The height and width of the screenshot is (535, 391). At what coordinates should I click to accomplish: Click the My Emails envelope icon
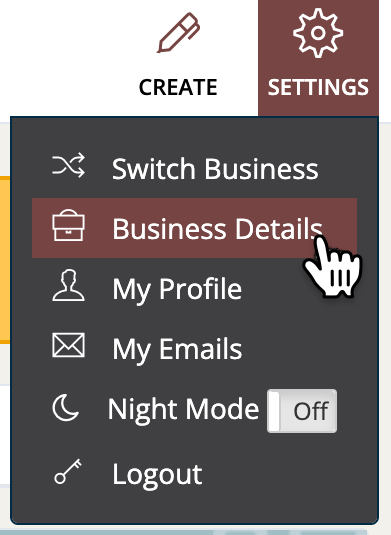69,345
